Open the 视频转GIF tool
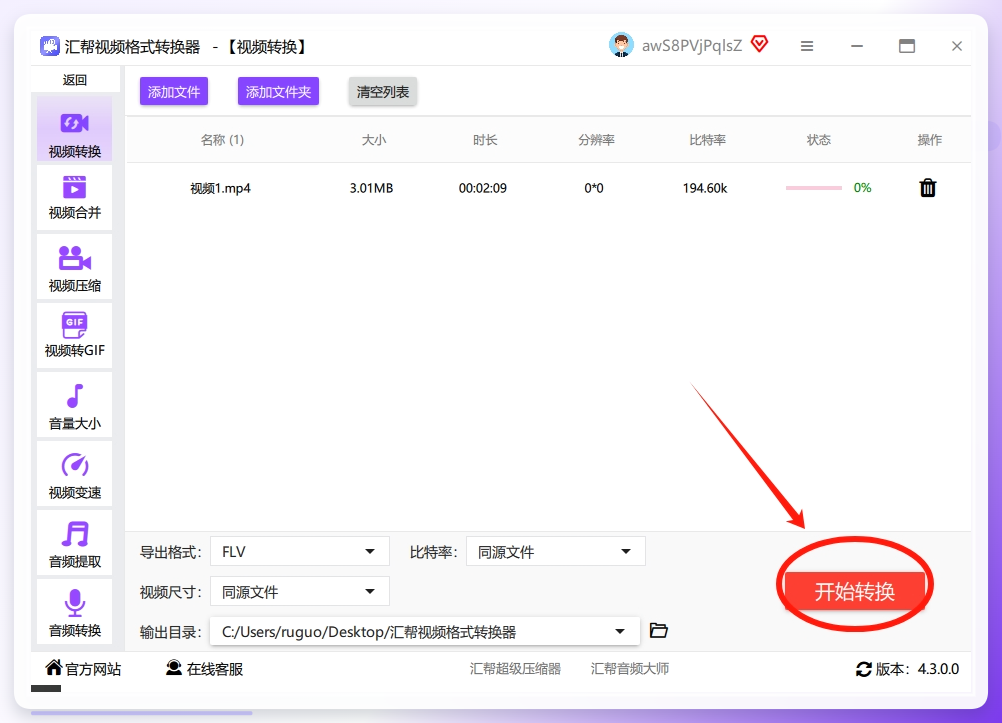This screenshot has width=1002, height=723. [x=74, y=336]
